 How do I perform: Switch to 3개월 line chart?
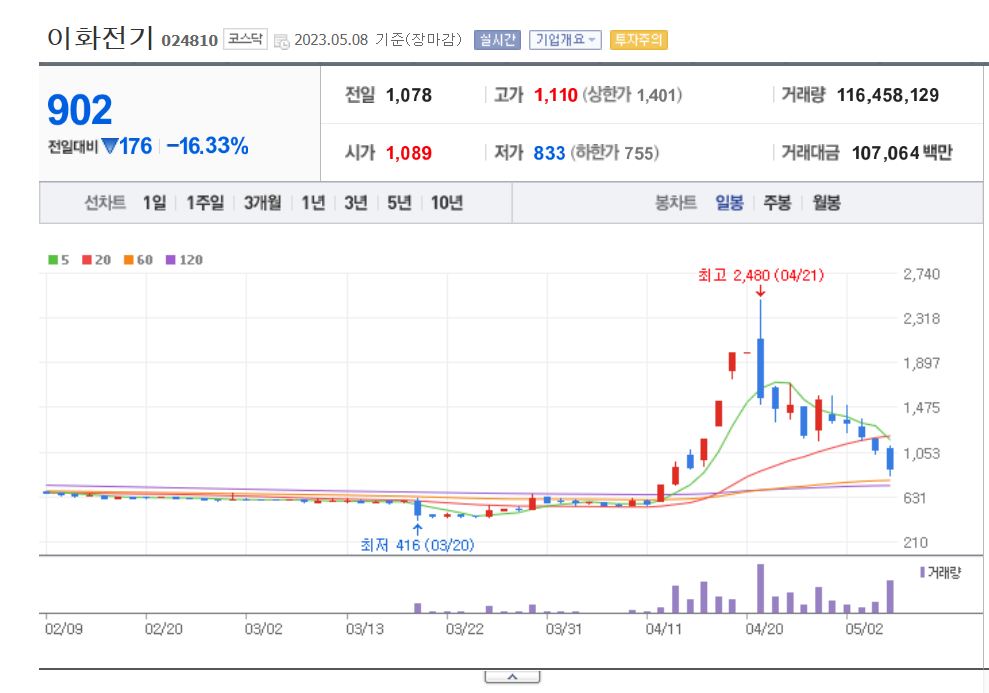(x=262, y=203)
